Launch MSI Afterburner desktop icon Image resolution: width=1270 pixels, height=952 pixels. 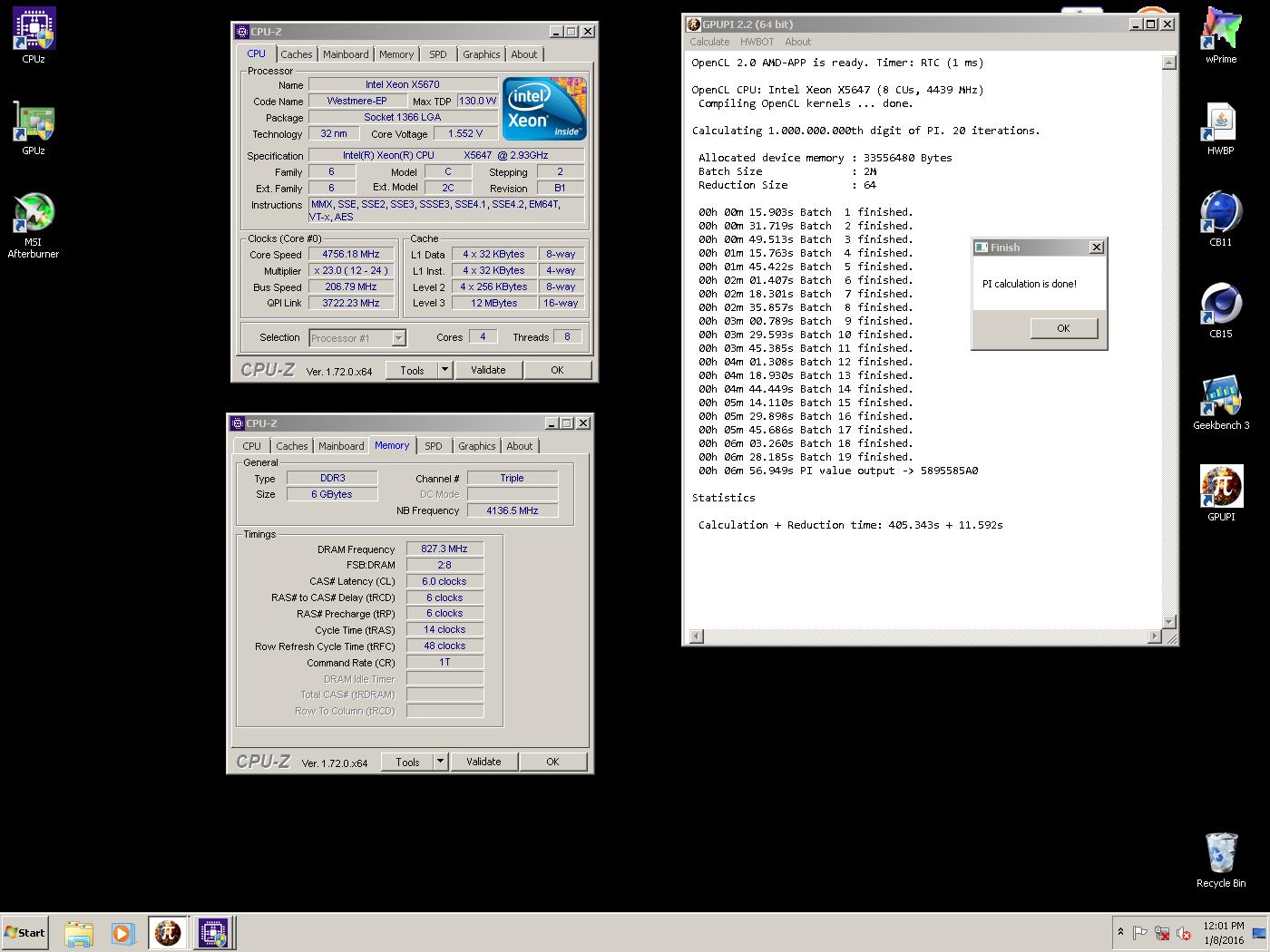(x=34, y=225)
